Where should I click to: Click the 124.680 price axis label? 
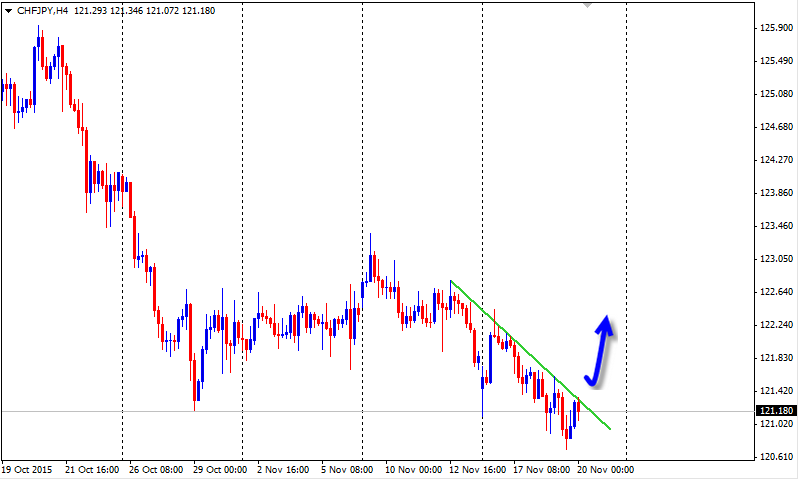(x=776, y=127)
